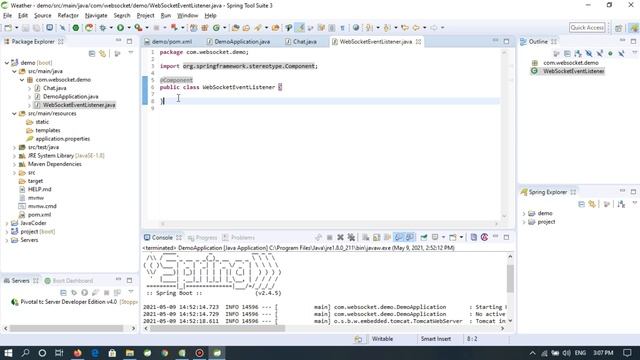
Task: Toggle Show Console on standard output change
Action: (x=398, y=237)
